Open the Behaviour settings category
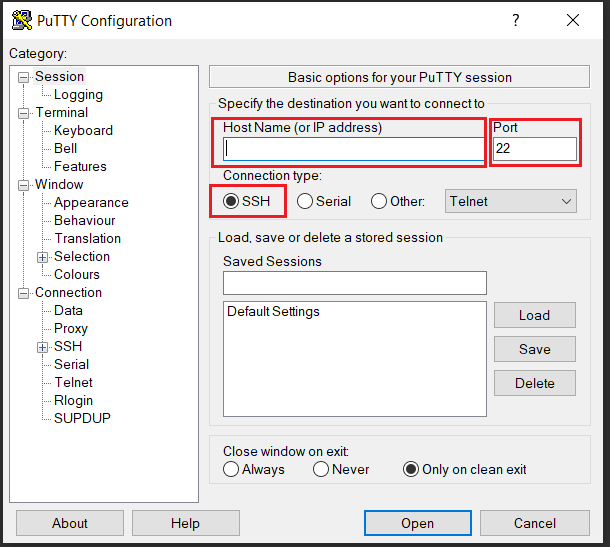The image size is (610, 547). point(84,220)
